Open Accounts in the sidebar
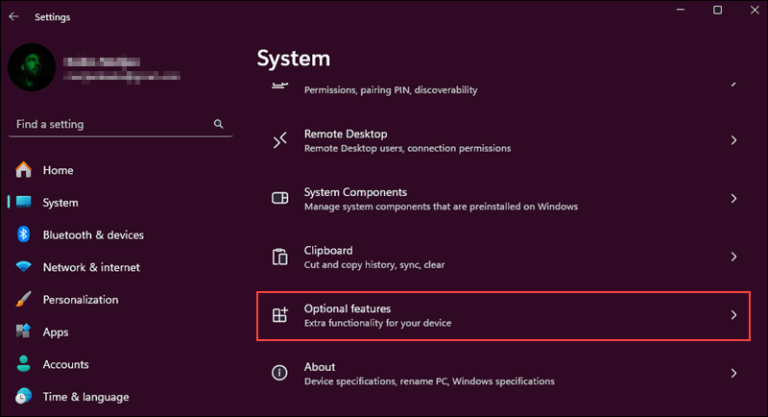 click(65, 364)
